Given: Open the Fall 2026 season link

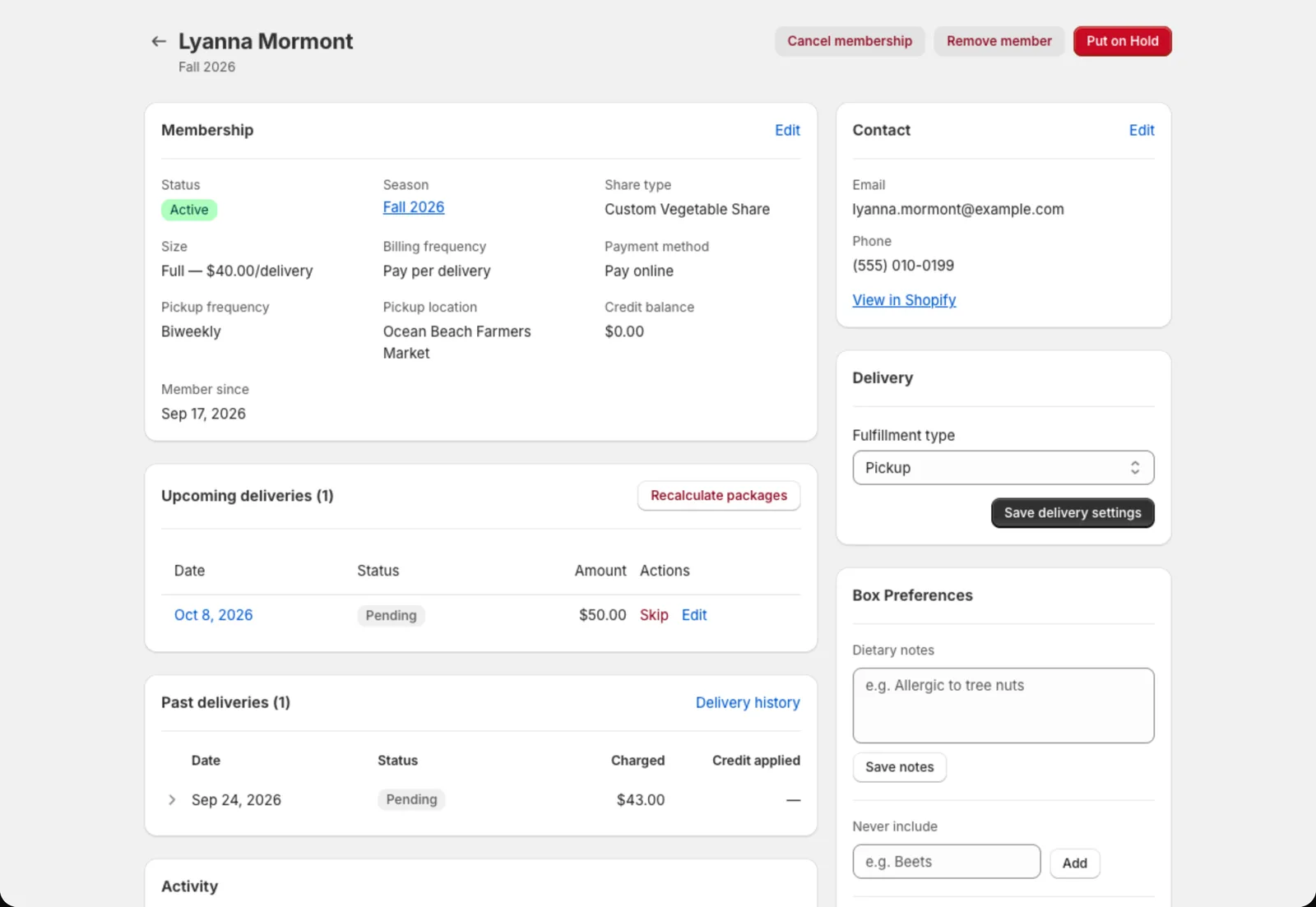Looking at the screenshot, I should pyautogui.click(x=414, y=207).
